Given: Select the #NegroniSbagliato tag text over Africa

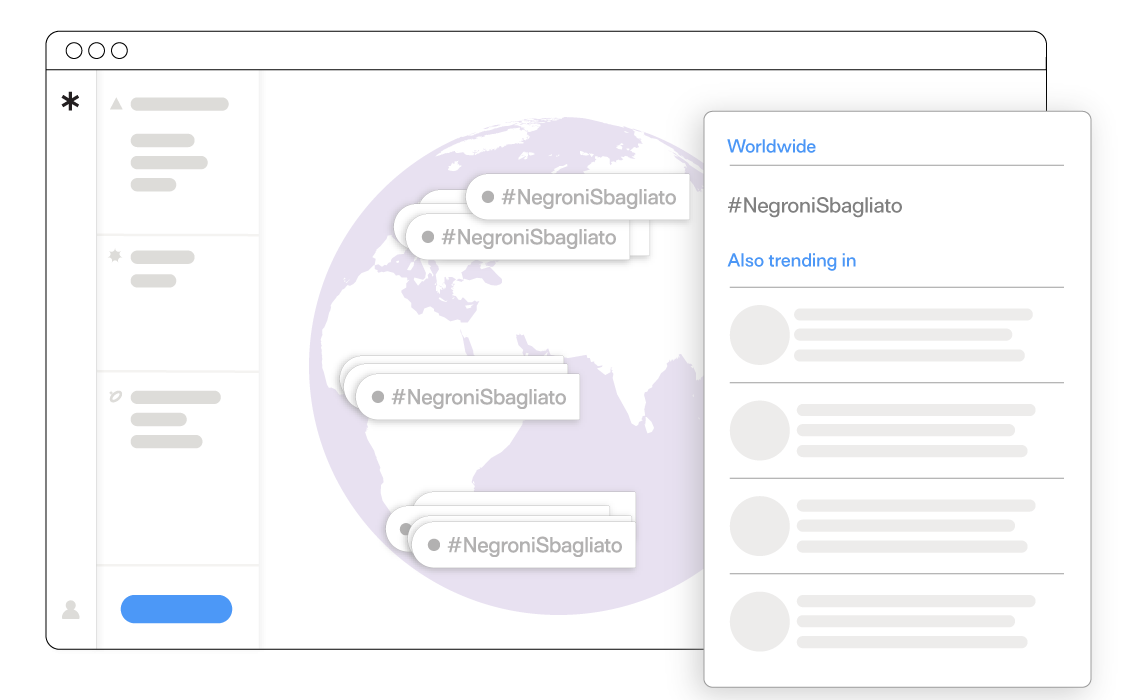Looking at the screenshot, I should pyautogui.click(x=478, y=397).
